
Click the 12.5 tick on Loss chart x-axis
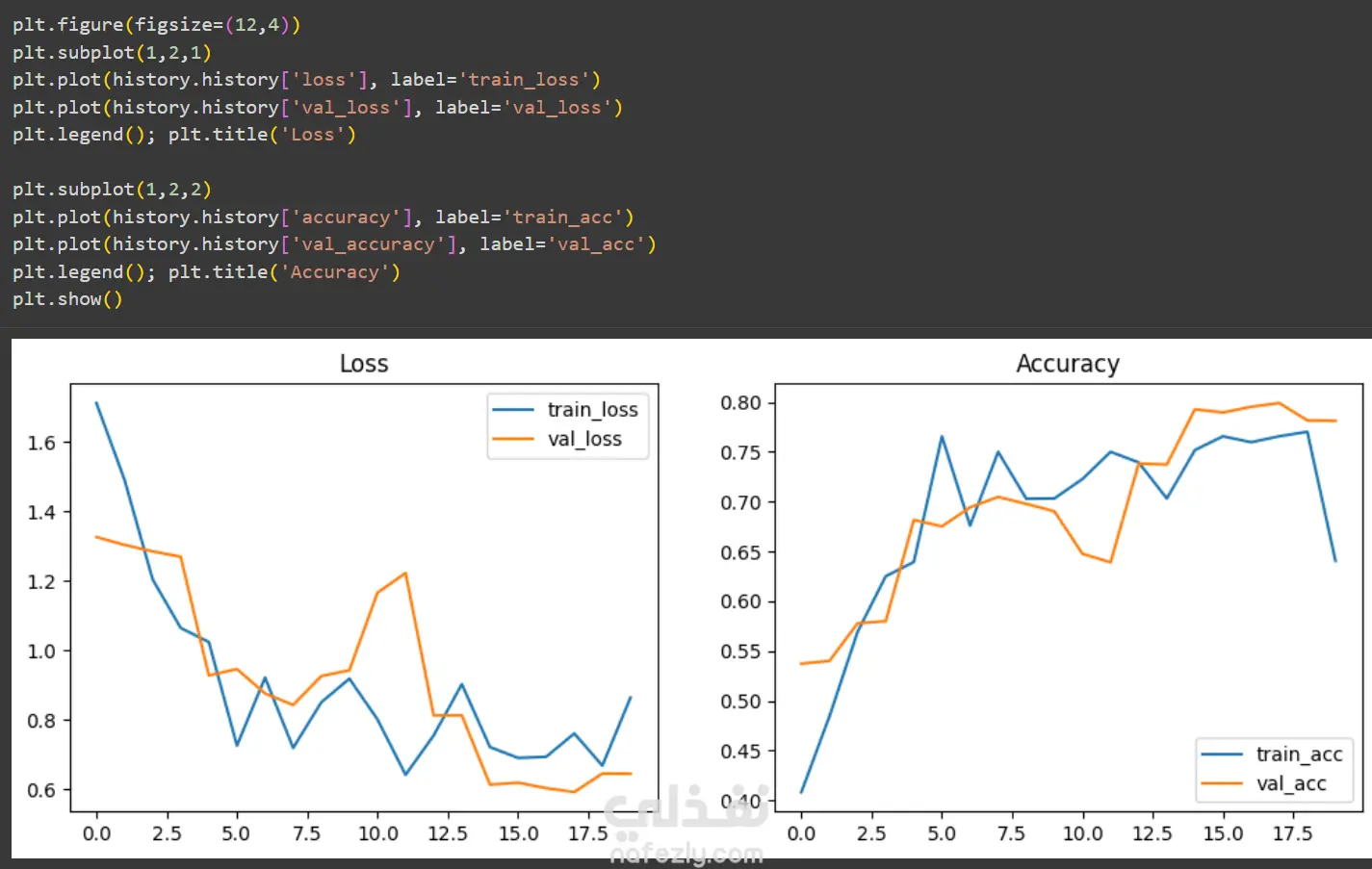pos(448,833)
